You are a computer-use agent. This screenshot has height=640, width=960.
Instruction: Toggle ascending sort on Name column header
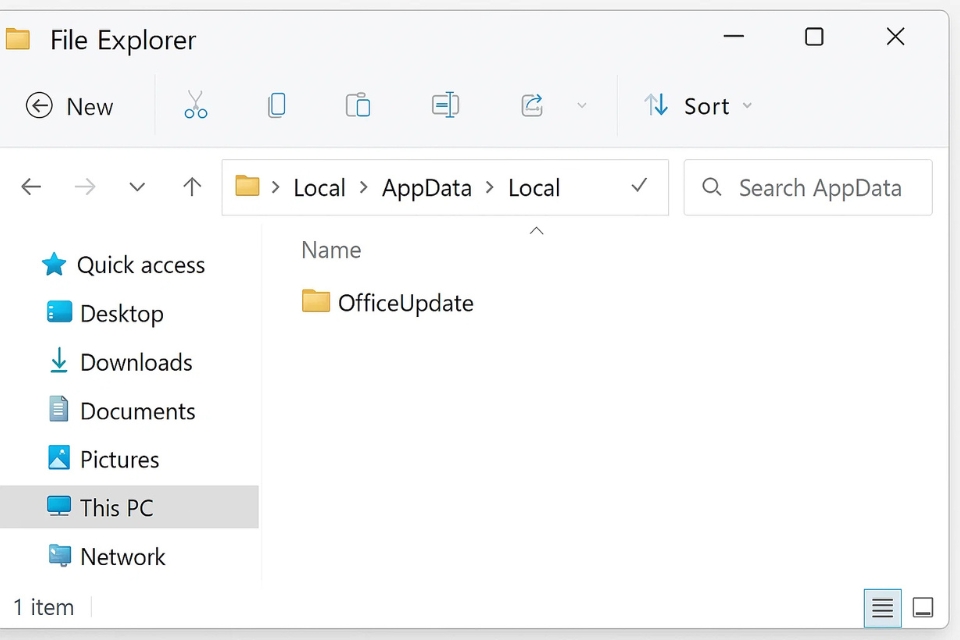(x=331, y=249)
